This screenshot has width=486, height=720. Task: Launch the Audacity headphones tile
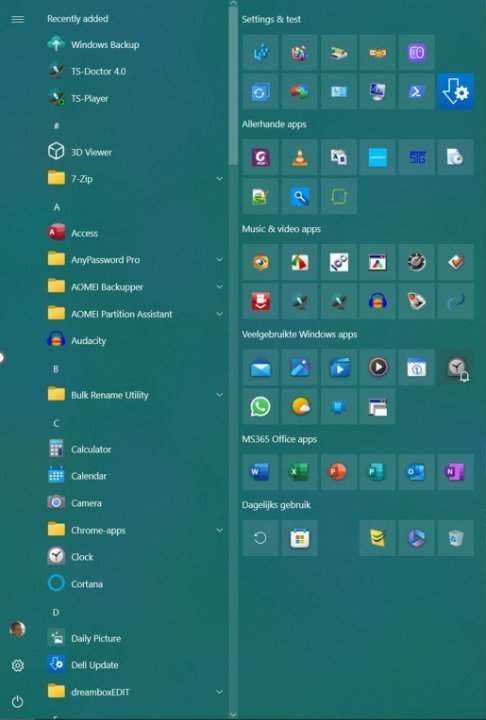click(x=378, y=301)
